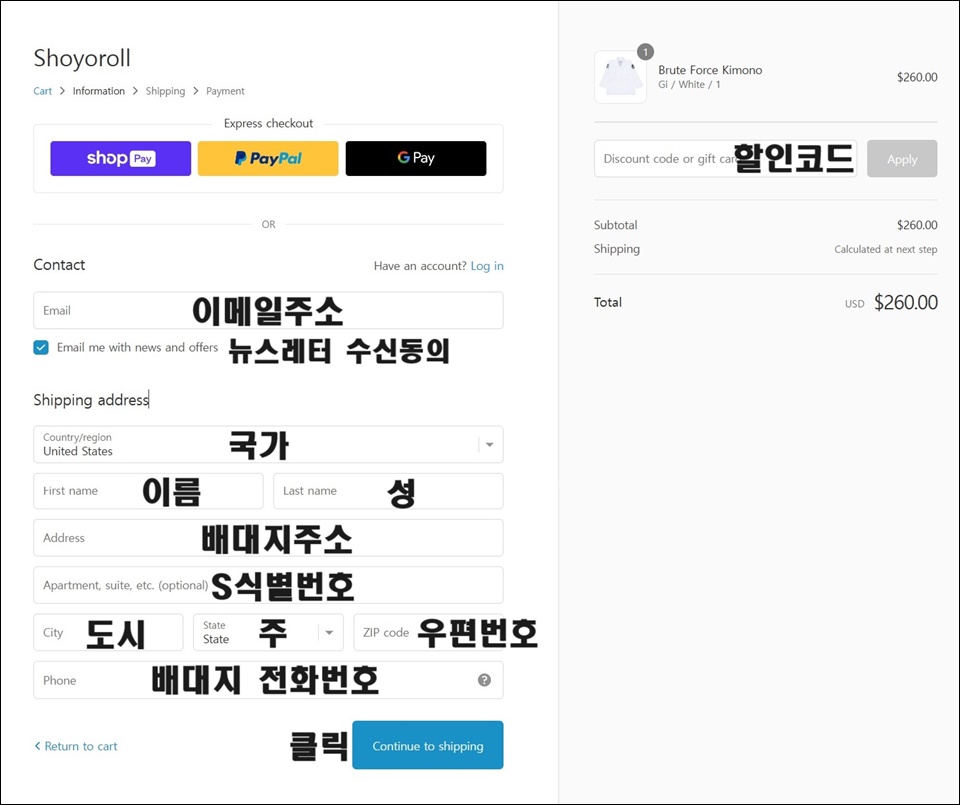Pay with Google Pay express checkout

416,159
